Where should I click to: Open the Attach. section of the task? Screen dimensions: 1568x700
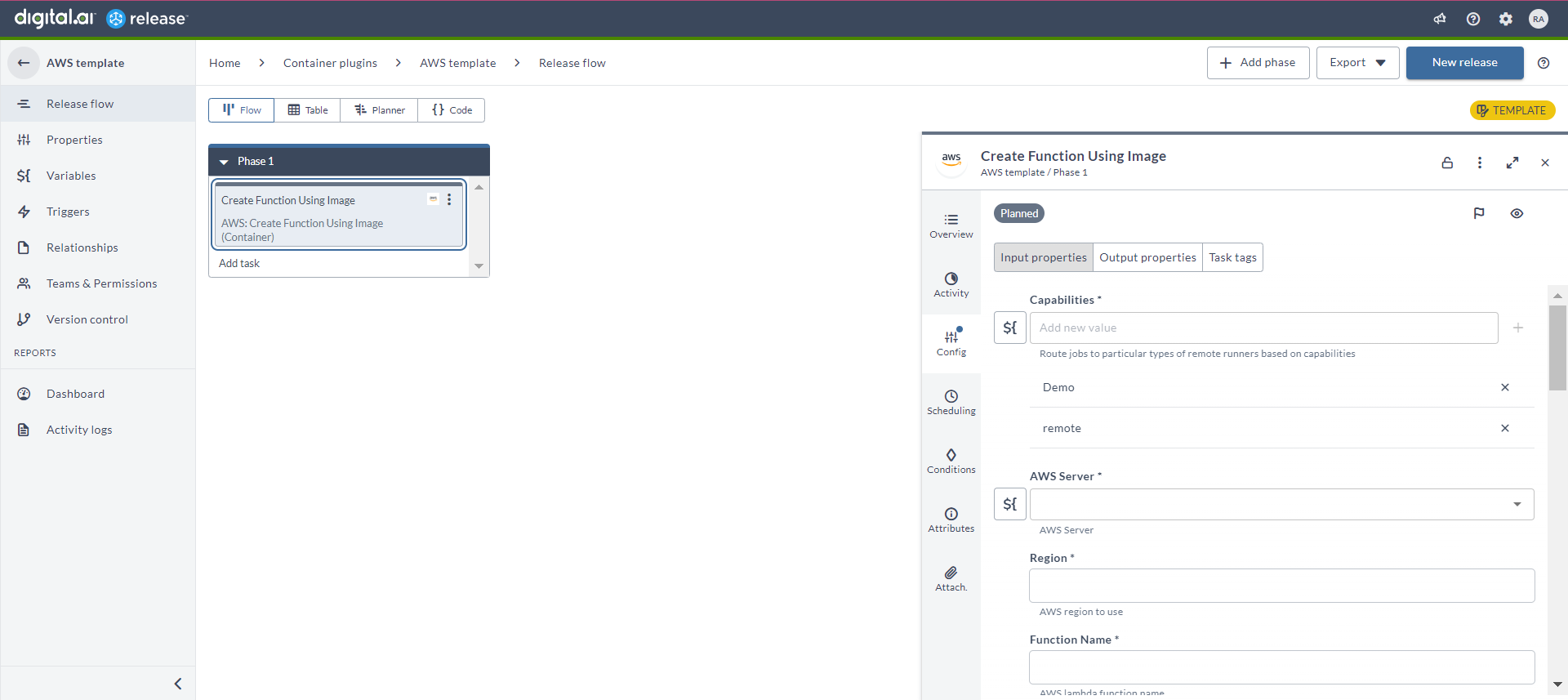951,579
